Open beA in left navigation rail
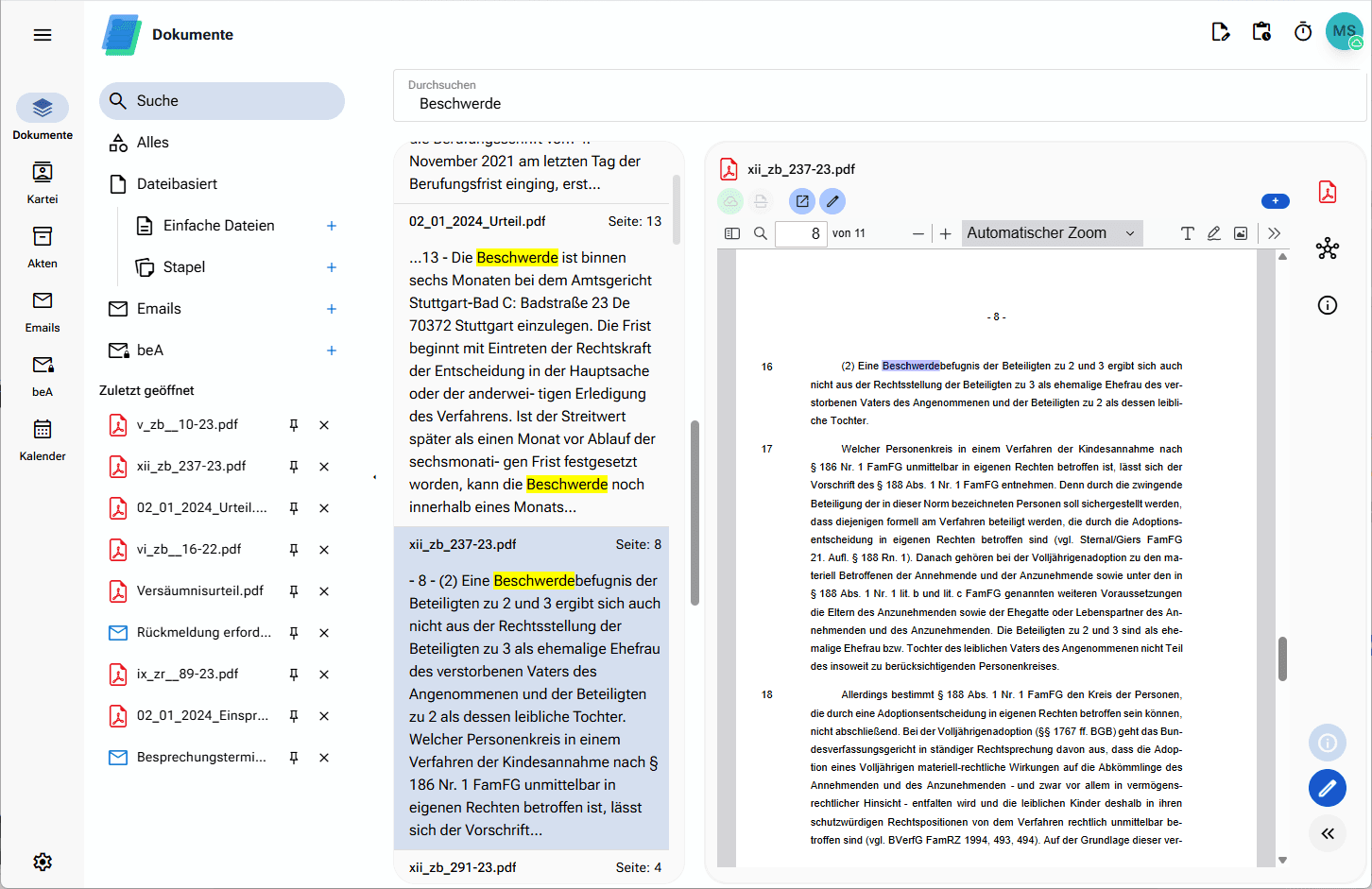1372x889 pixels. click(x=43, y=375)
